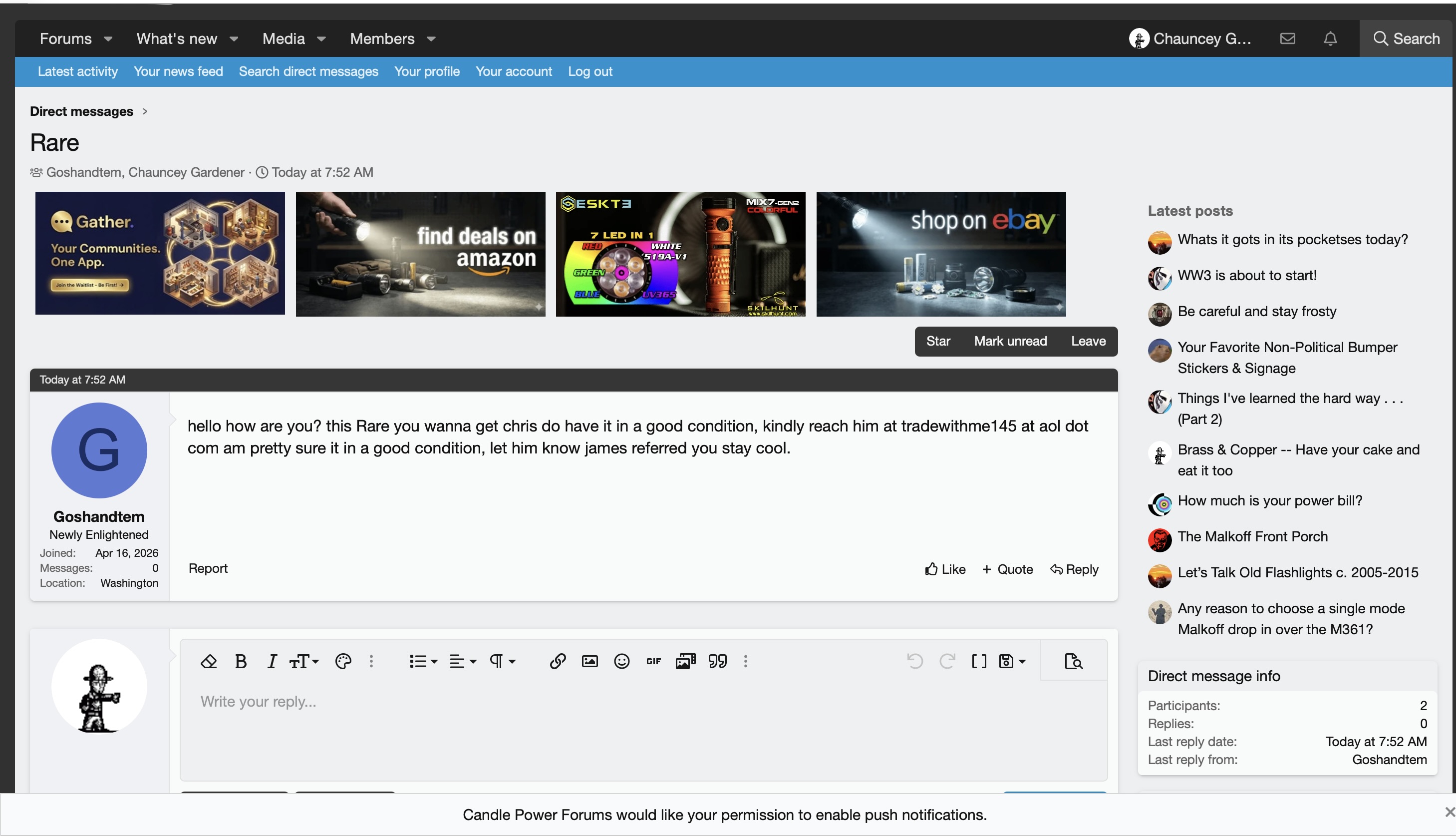
Task: Toggle BB code mode brackets icon
Action: click(979, 661)
